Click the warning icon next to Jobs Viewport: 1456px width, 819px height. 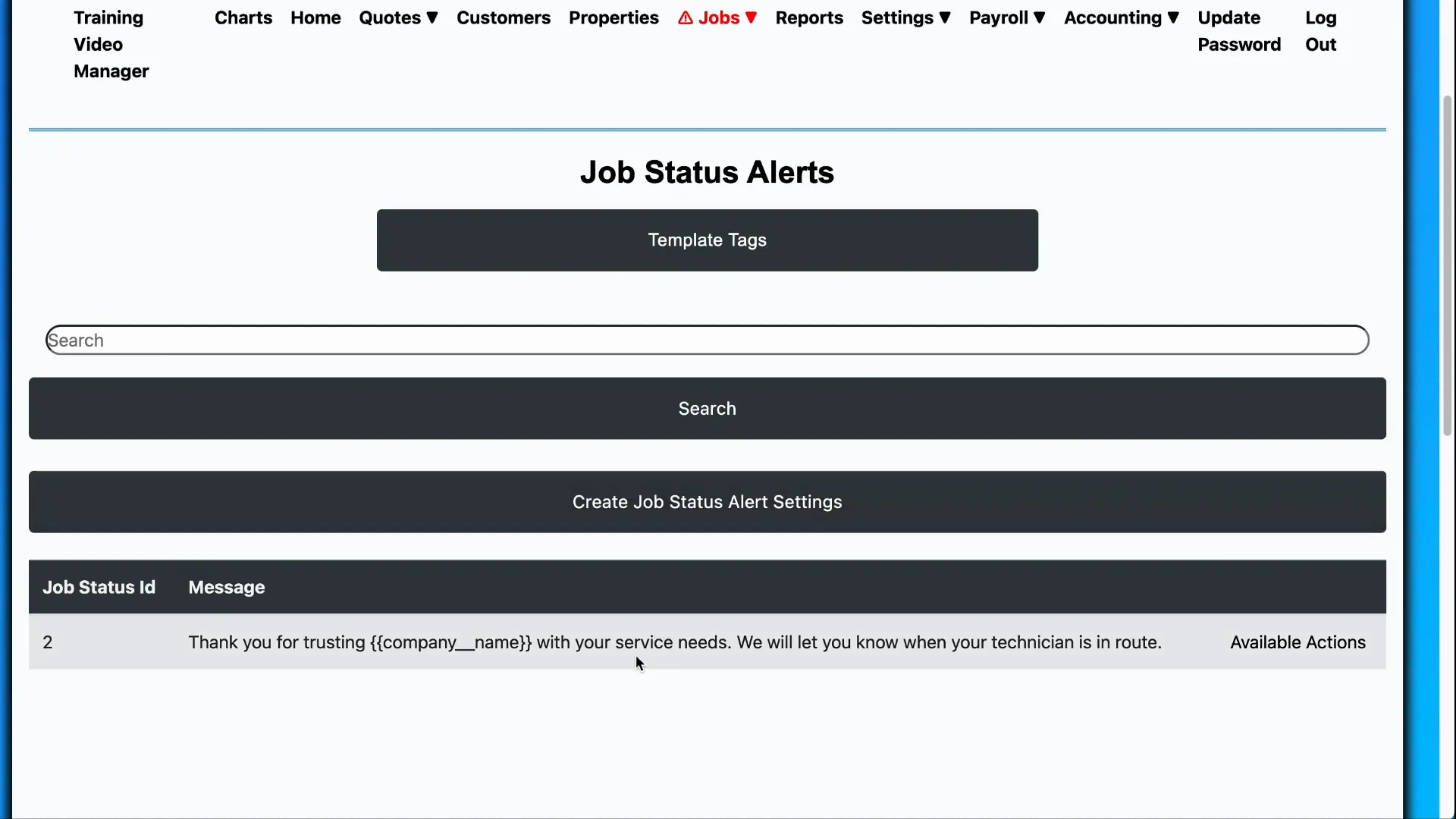pyautogui.click(x=686, y=17)
